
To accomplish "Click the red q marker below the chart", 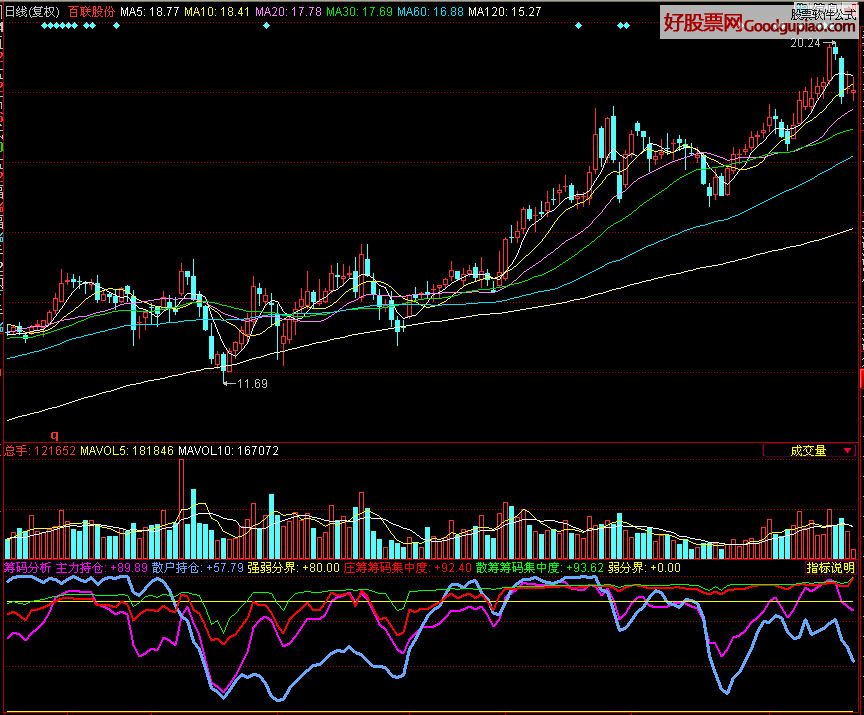I will [55, 435].
